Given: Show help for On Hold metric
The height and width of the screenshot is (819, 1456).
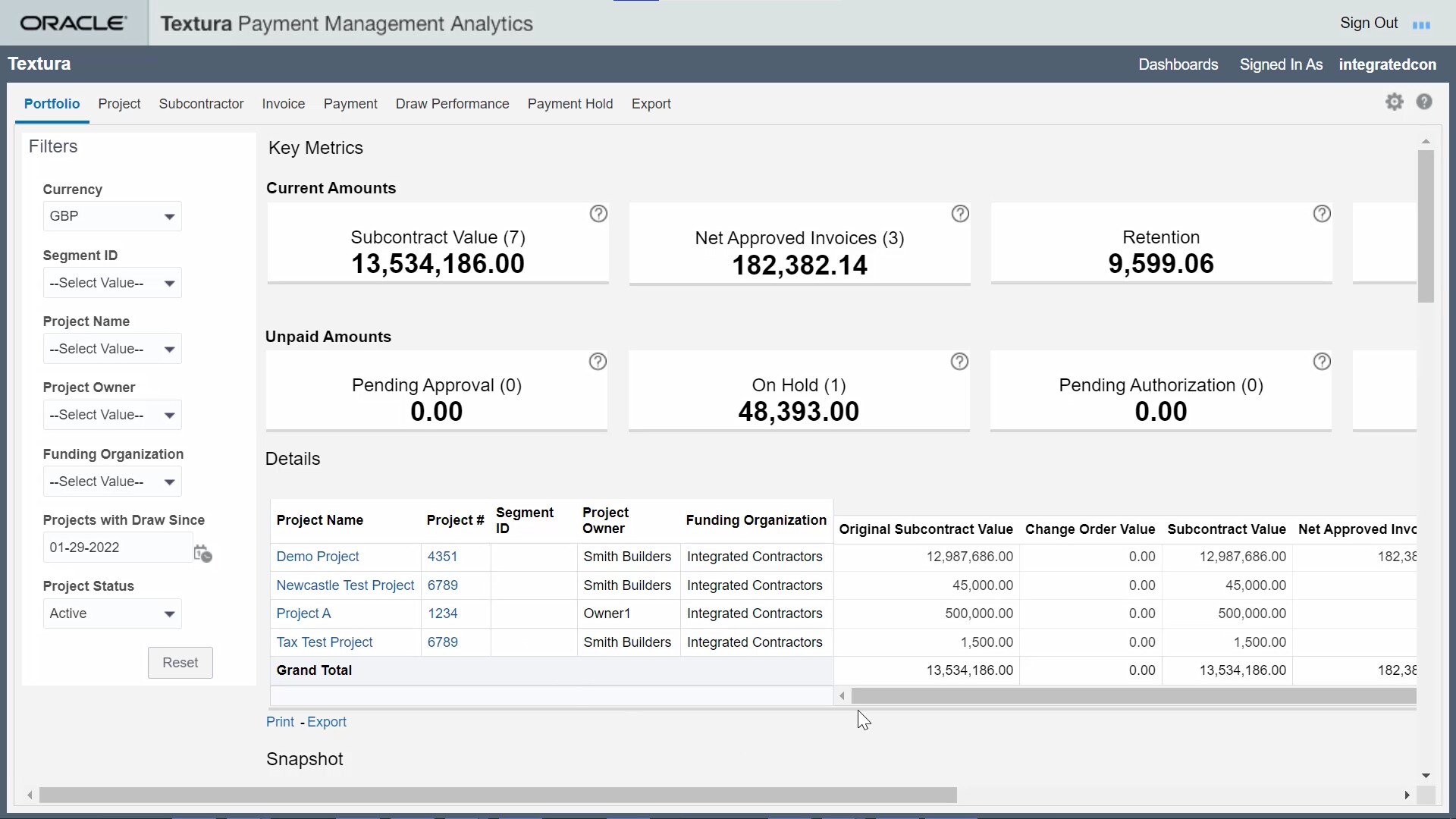Looking at the screenshot, I should coord(959,362).
